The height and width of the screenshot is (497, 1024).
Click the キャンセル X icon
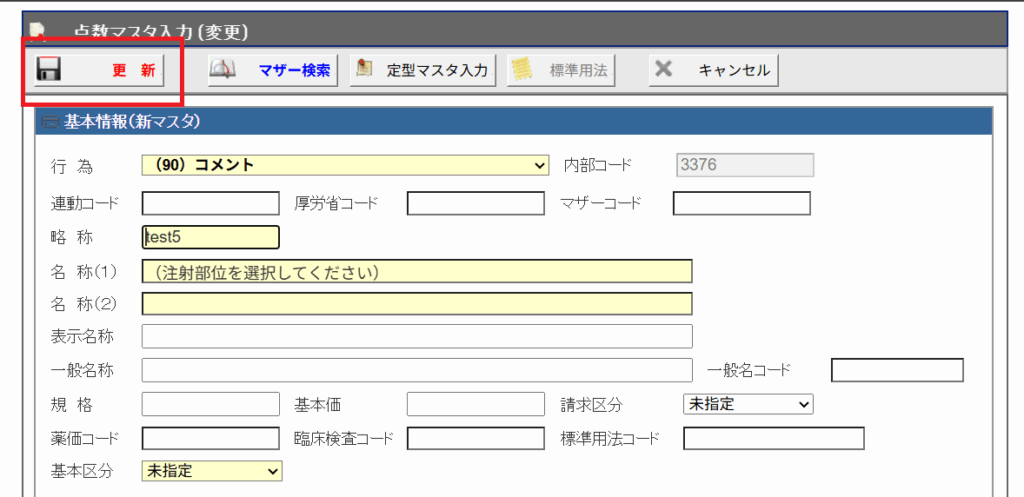[x=663, y=70]
